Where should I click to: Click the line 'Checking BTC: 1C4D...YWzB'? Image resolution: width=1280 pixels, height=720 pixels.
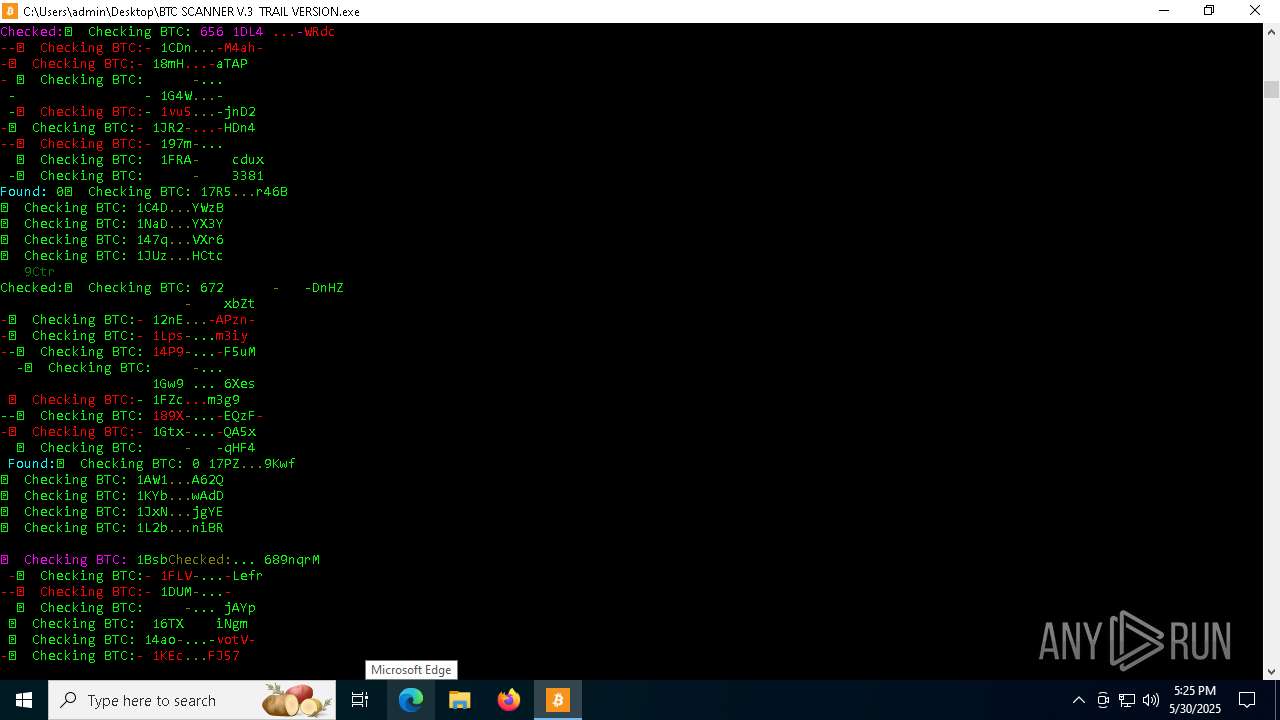tap(112, 207)
